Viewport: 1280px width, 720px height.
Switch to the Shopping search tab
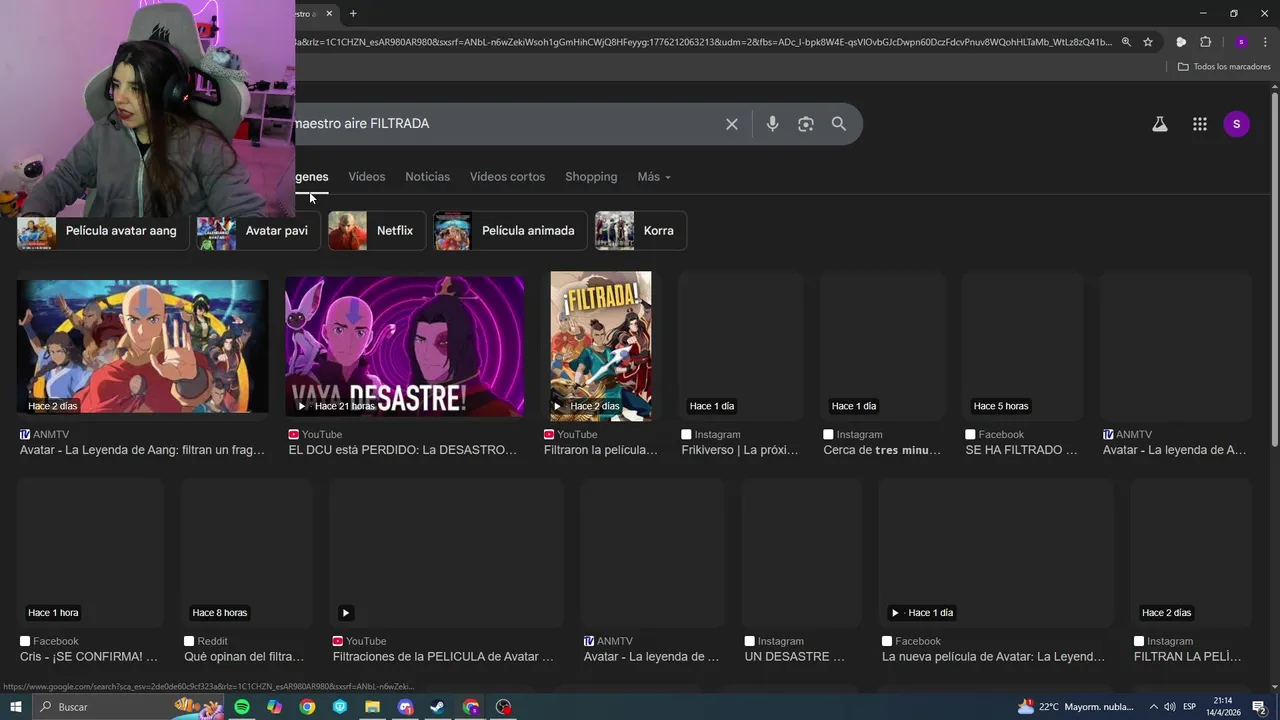point(591,177)
